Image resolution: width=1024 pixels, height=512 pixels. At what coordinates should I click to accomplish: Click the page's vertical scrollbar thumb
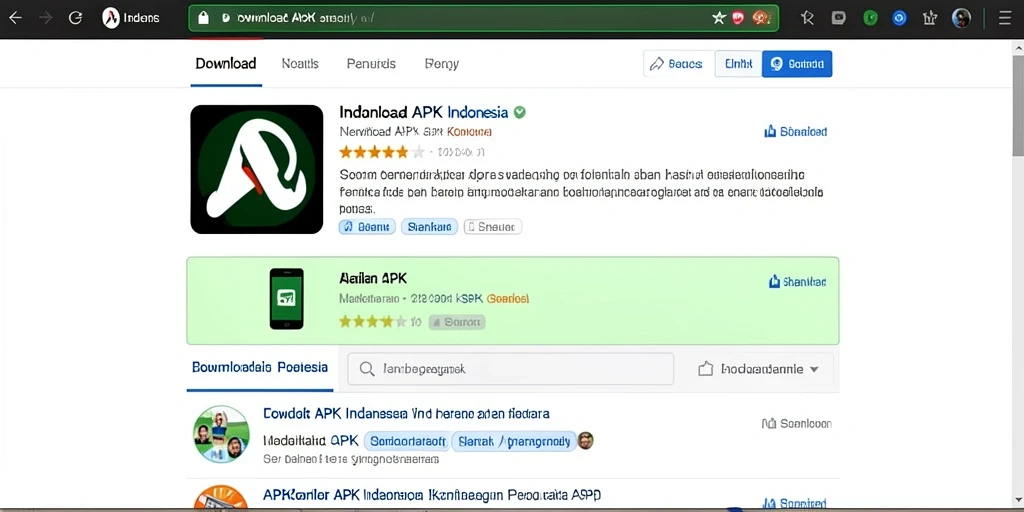click(1018, 106)
